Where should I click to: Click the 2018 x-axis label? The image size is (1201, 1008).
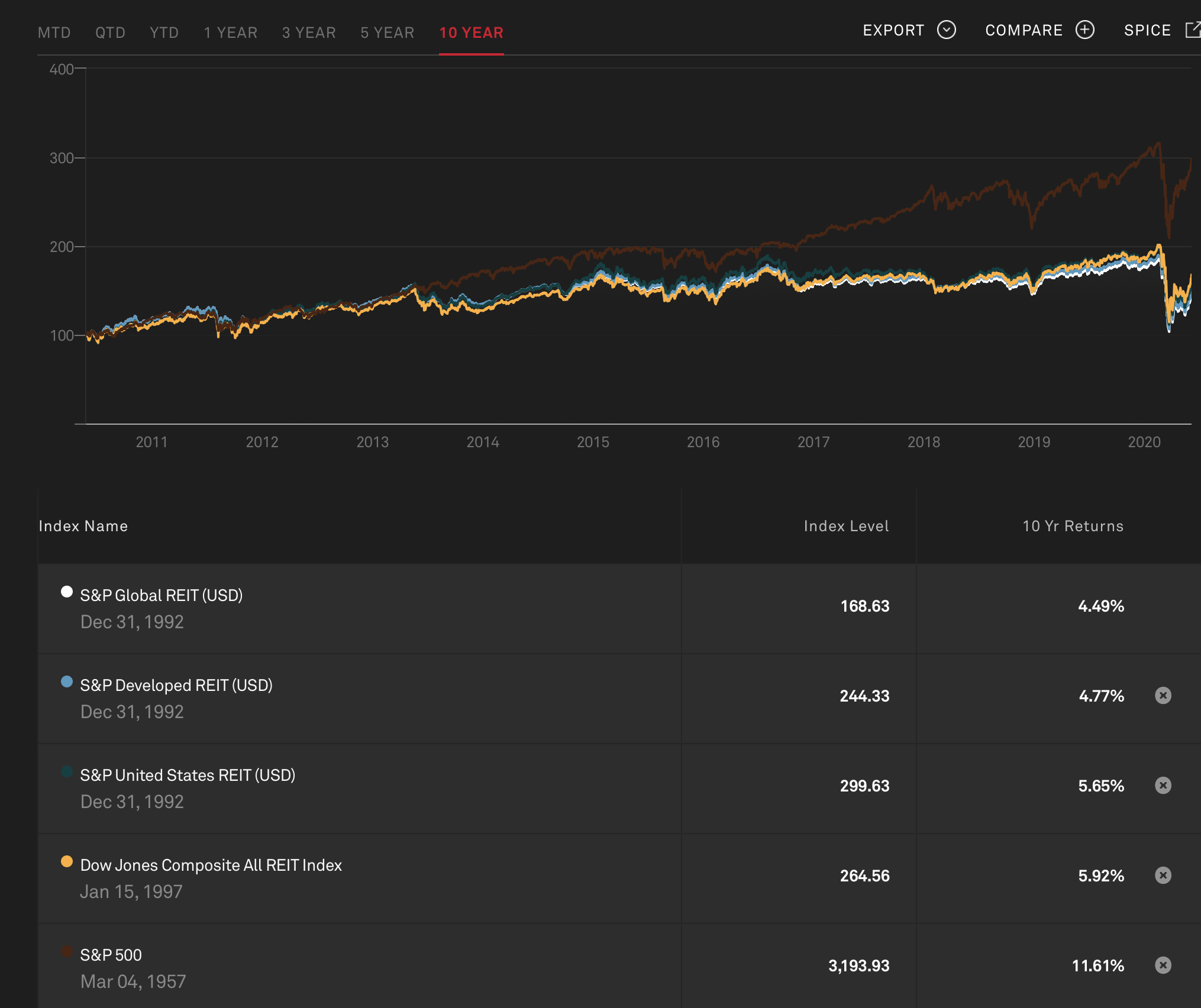click(x=924, y=442)
